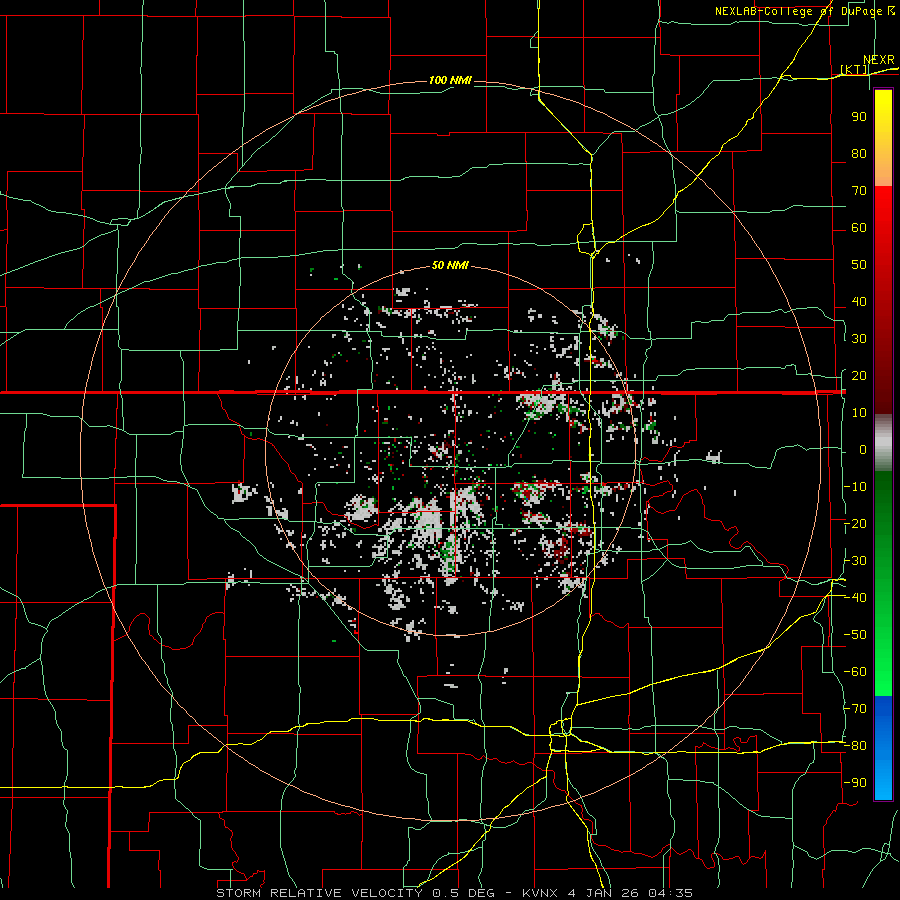
Task: Click the -40 value on velocity scale
Action: 855,598
